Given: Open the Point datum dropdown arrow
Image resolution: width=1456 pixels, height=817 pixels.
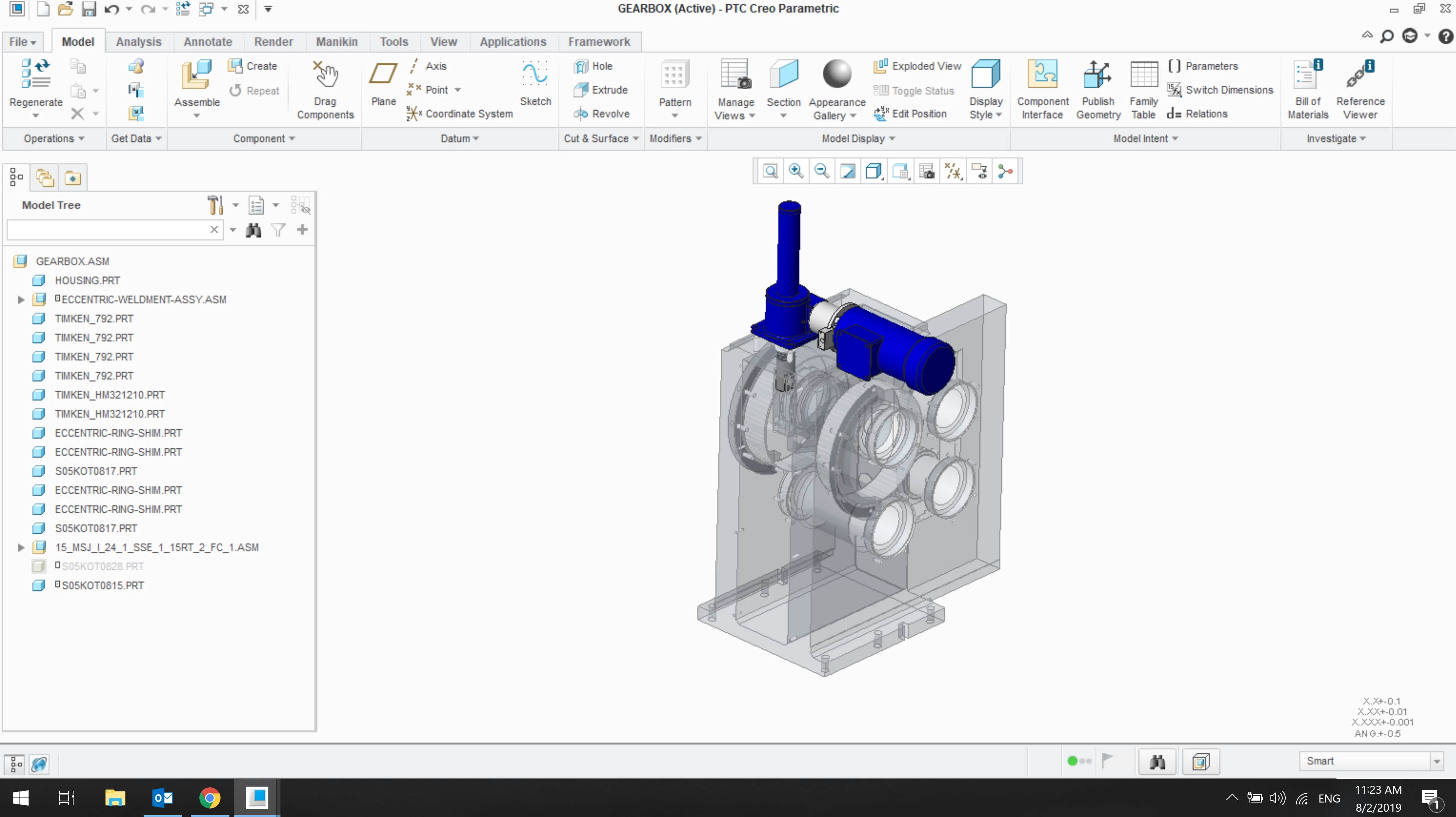Looking at the screenshot, I should [x=458, y=90].
